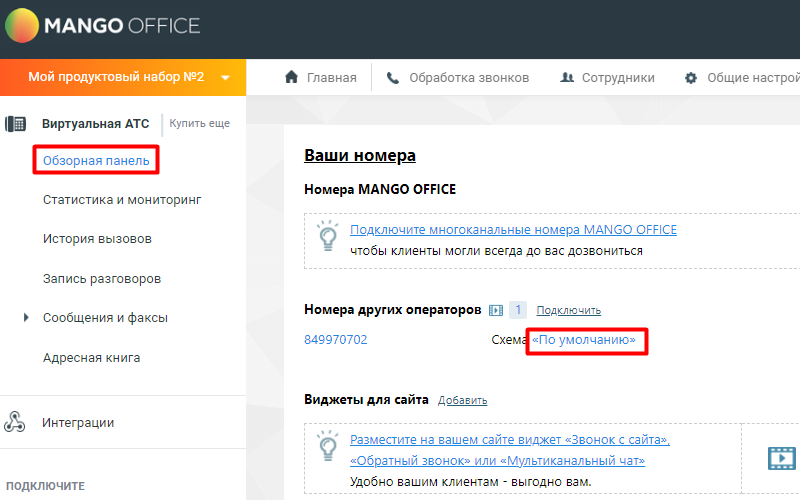
Task: Follow «Обратный звонок» или «Мультиканальный чат» link
Action: coord(497,461)
